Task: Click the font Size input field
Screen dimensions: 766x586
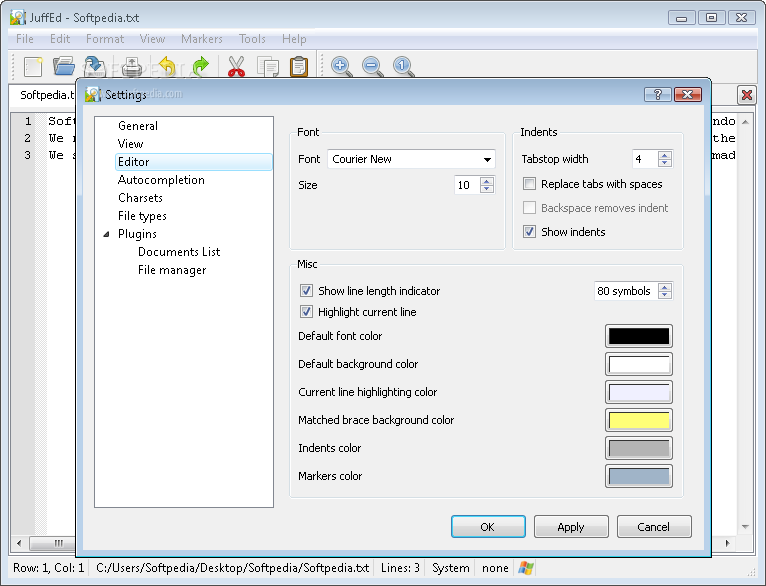Action: click(467, 185)
